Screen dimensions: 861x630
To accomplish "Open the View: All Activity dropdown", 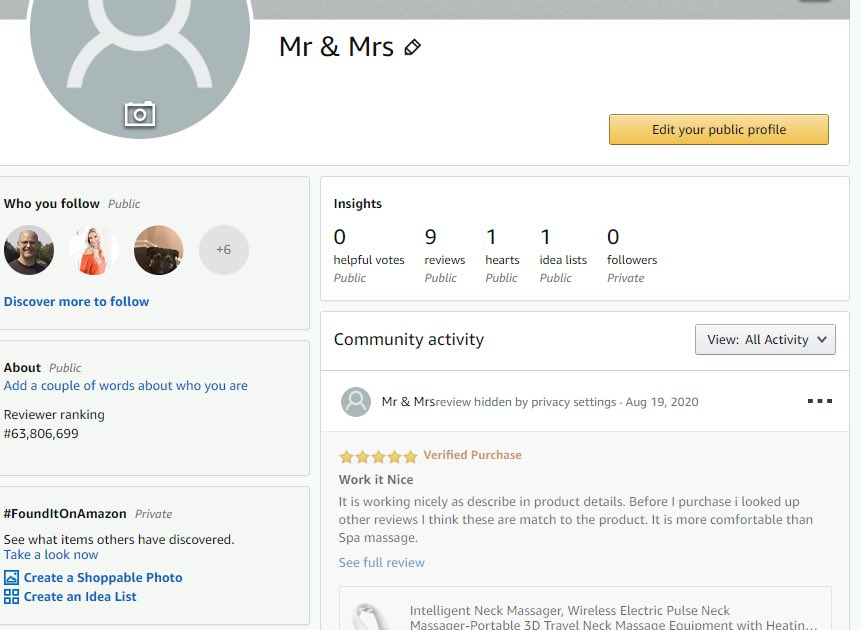I will [x=765, y=339].
